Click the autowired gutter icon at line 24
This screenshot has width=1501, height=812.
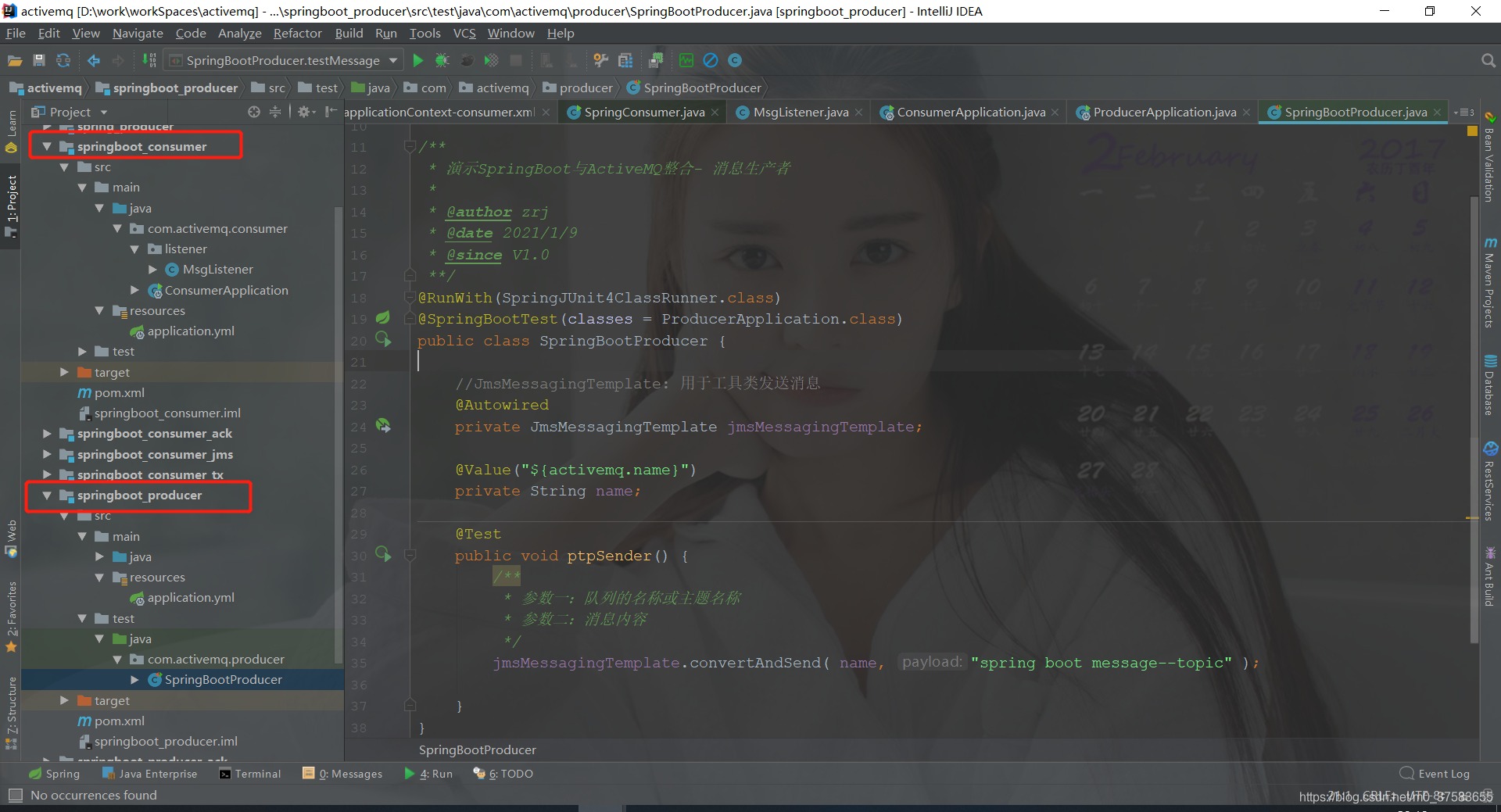pyautogui.click(x=383, y=426)
